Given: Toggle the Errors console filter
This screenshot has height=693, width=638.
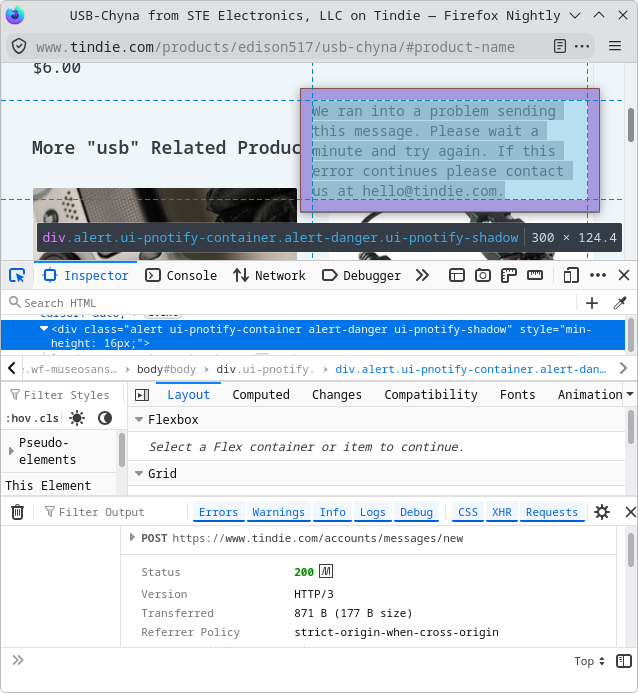Looking at the screenshot, I should coord(218,512).
